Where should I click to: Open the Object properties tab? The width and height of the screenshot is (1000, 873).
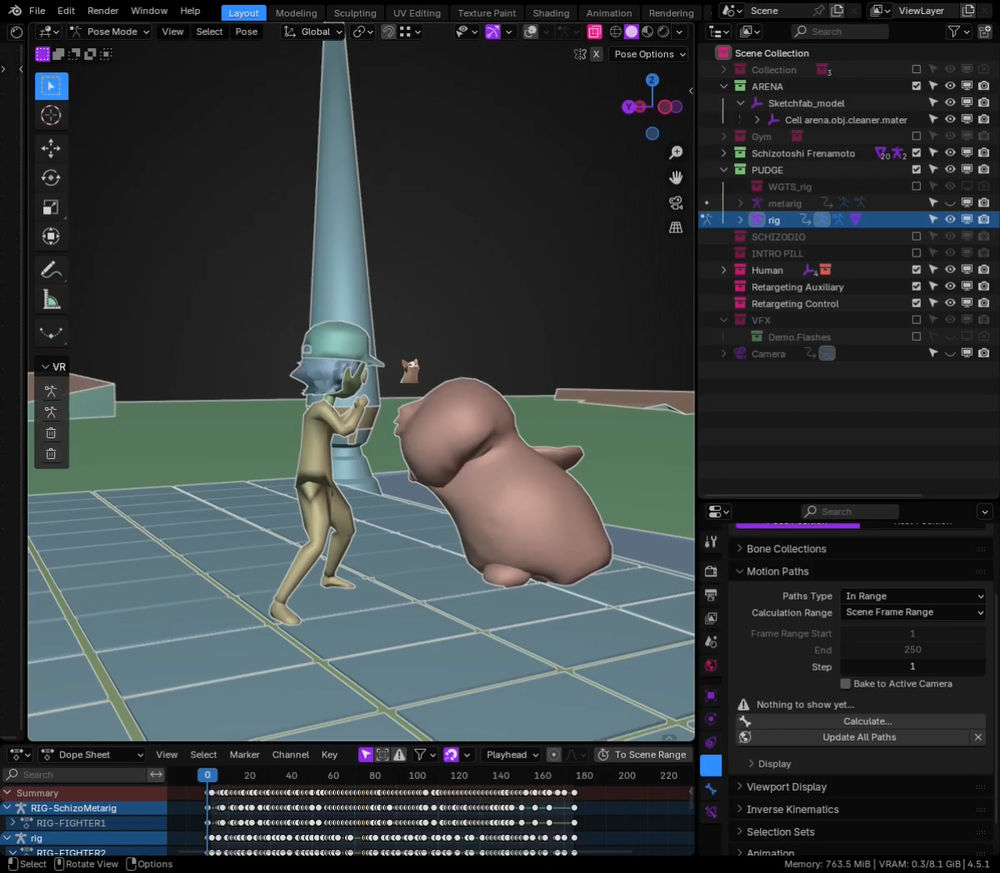(711, 696)
